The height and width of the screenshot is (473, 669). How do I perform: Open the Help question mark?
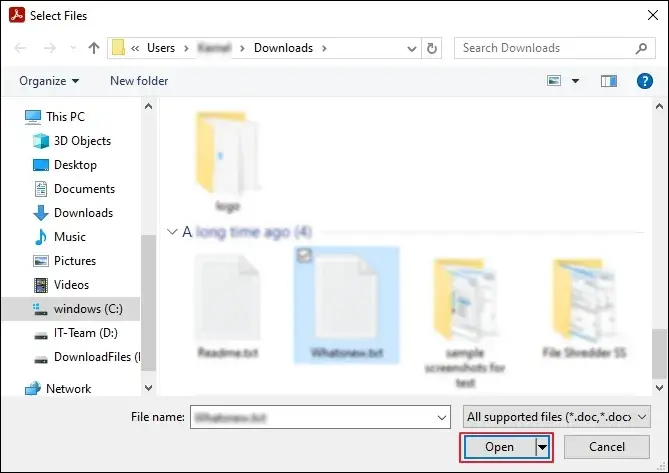click(645, 81)
